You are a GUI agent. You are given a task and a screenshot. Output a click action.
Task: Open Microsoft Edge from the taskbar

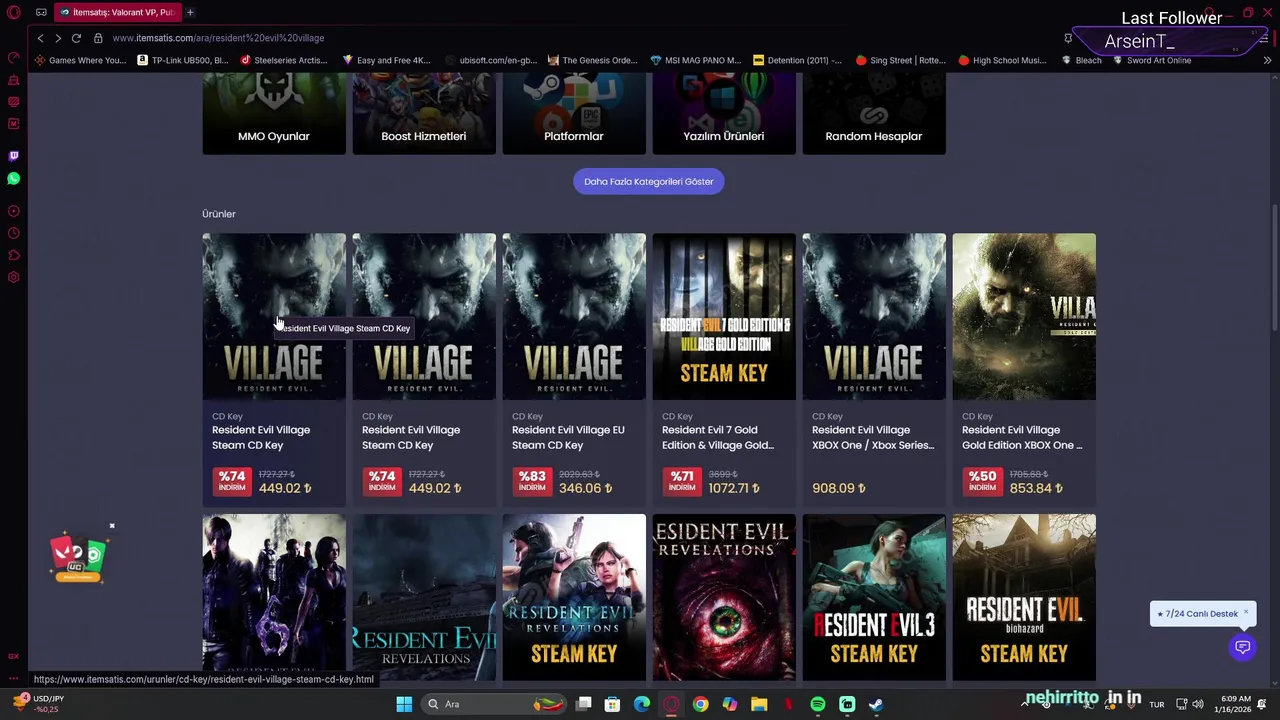coord(642,704)
